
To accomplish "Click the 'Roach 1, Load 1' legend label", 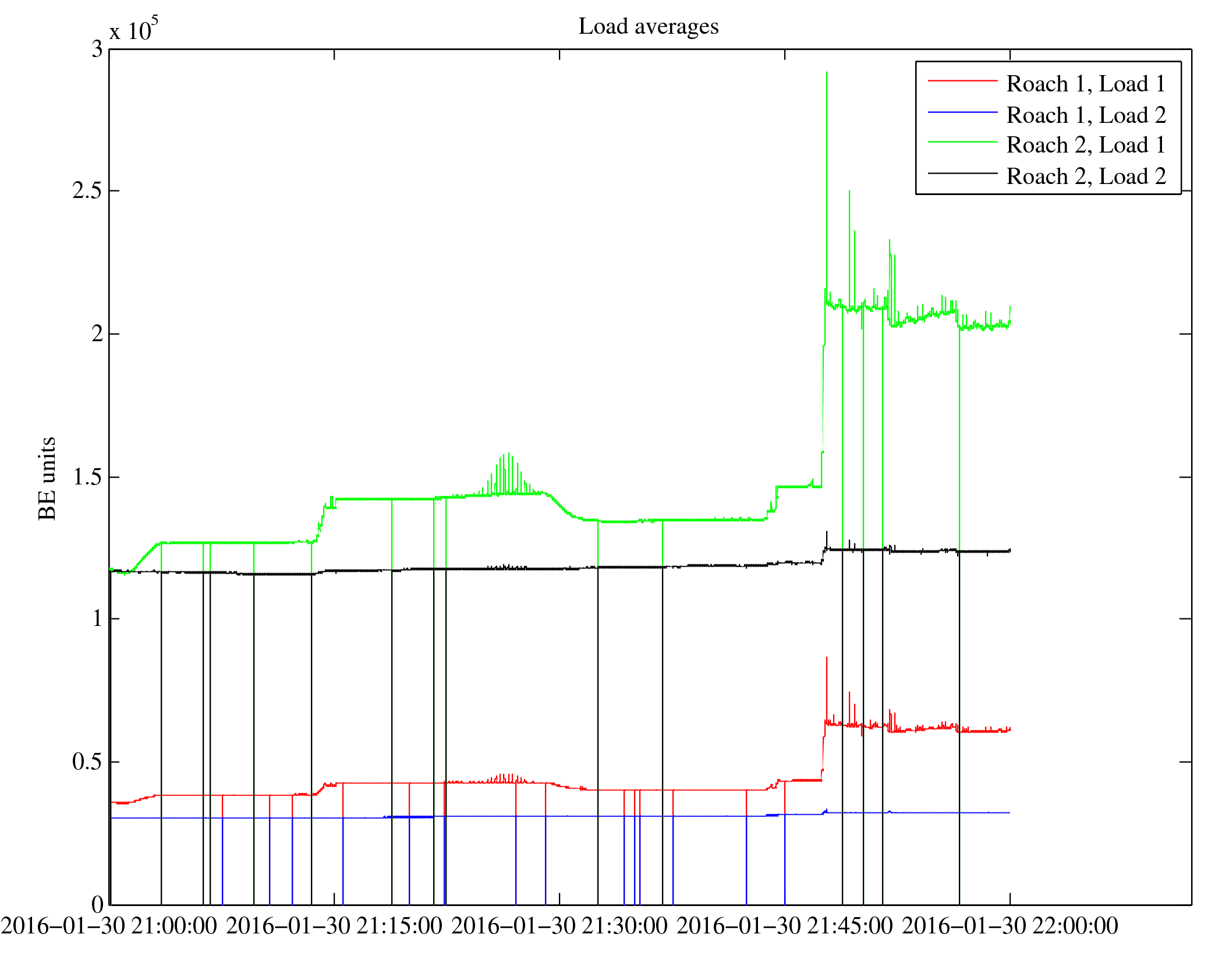I will click(x=1086, y=84).
